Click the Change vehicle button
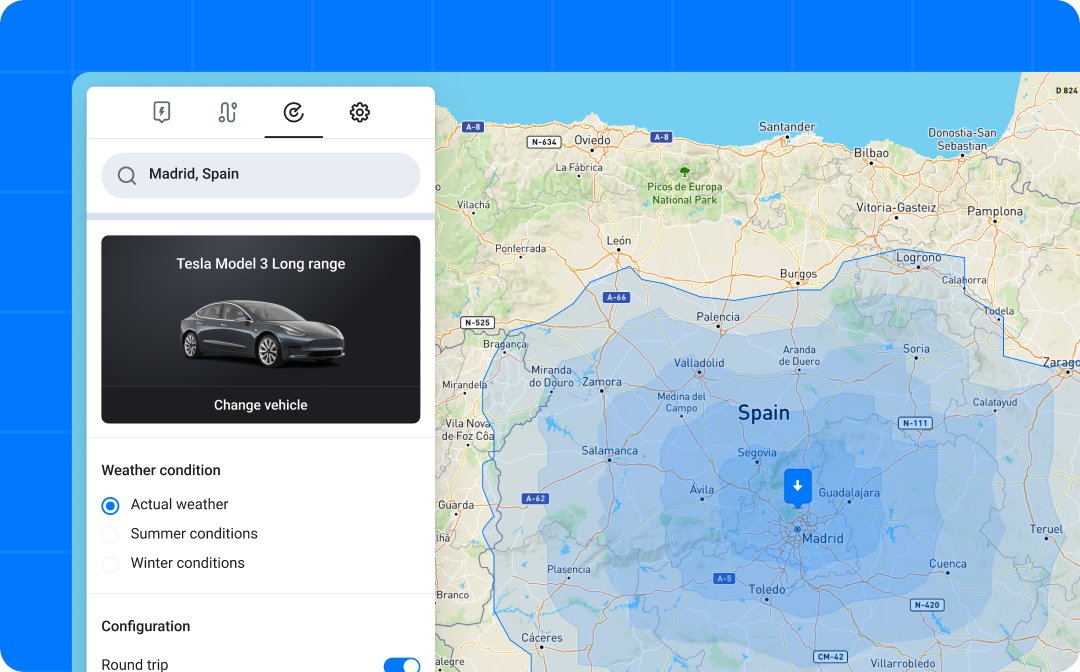1080x672 pixels. coord(260,405)
